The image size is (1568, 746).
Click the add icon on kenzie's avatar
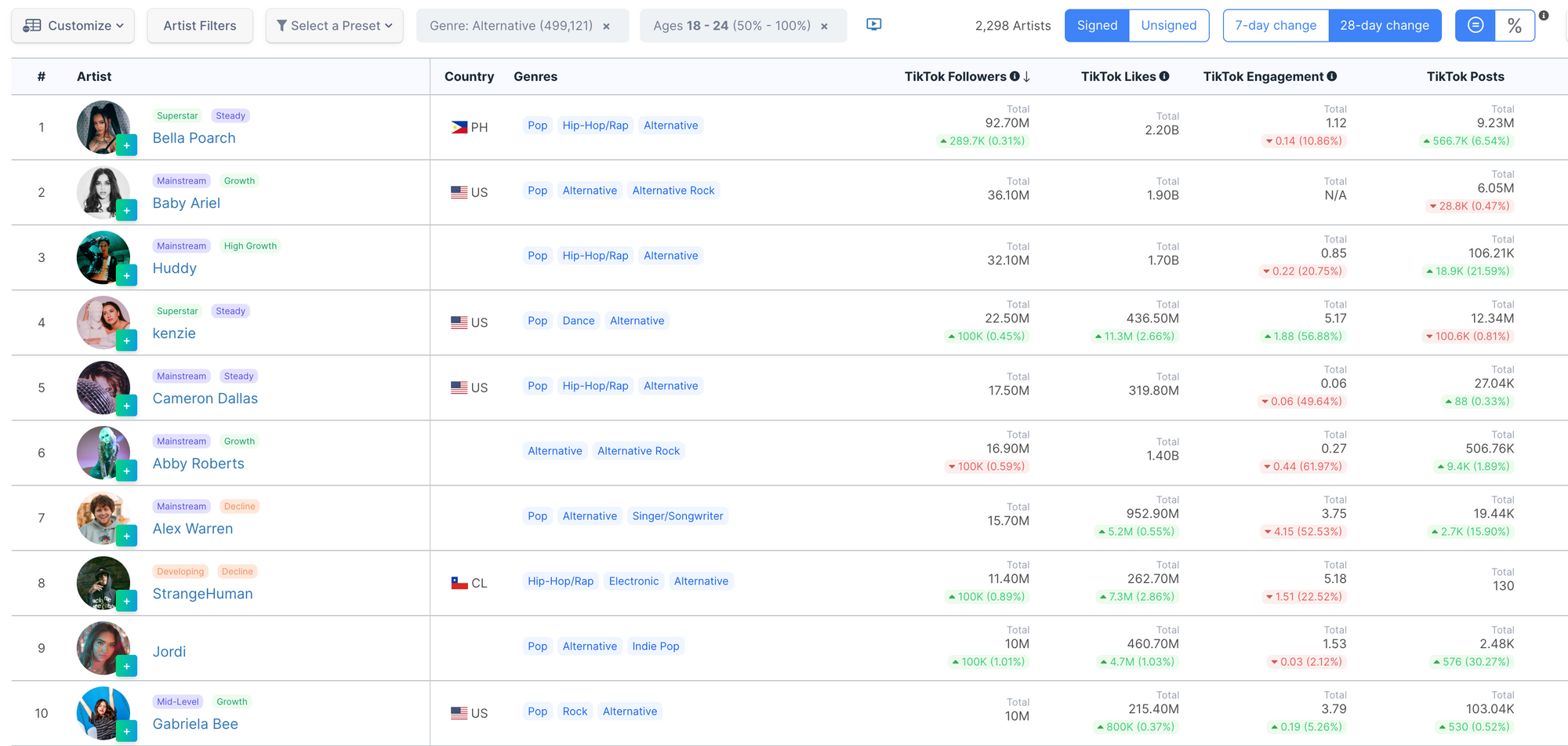126,340
